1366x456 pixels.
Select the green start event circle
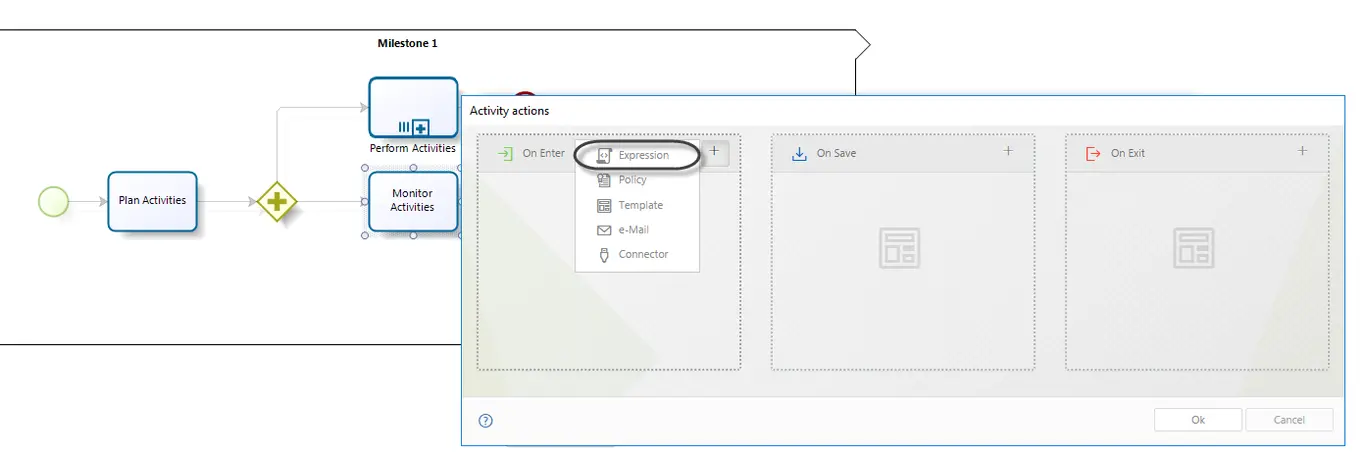[53, 202]
